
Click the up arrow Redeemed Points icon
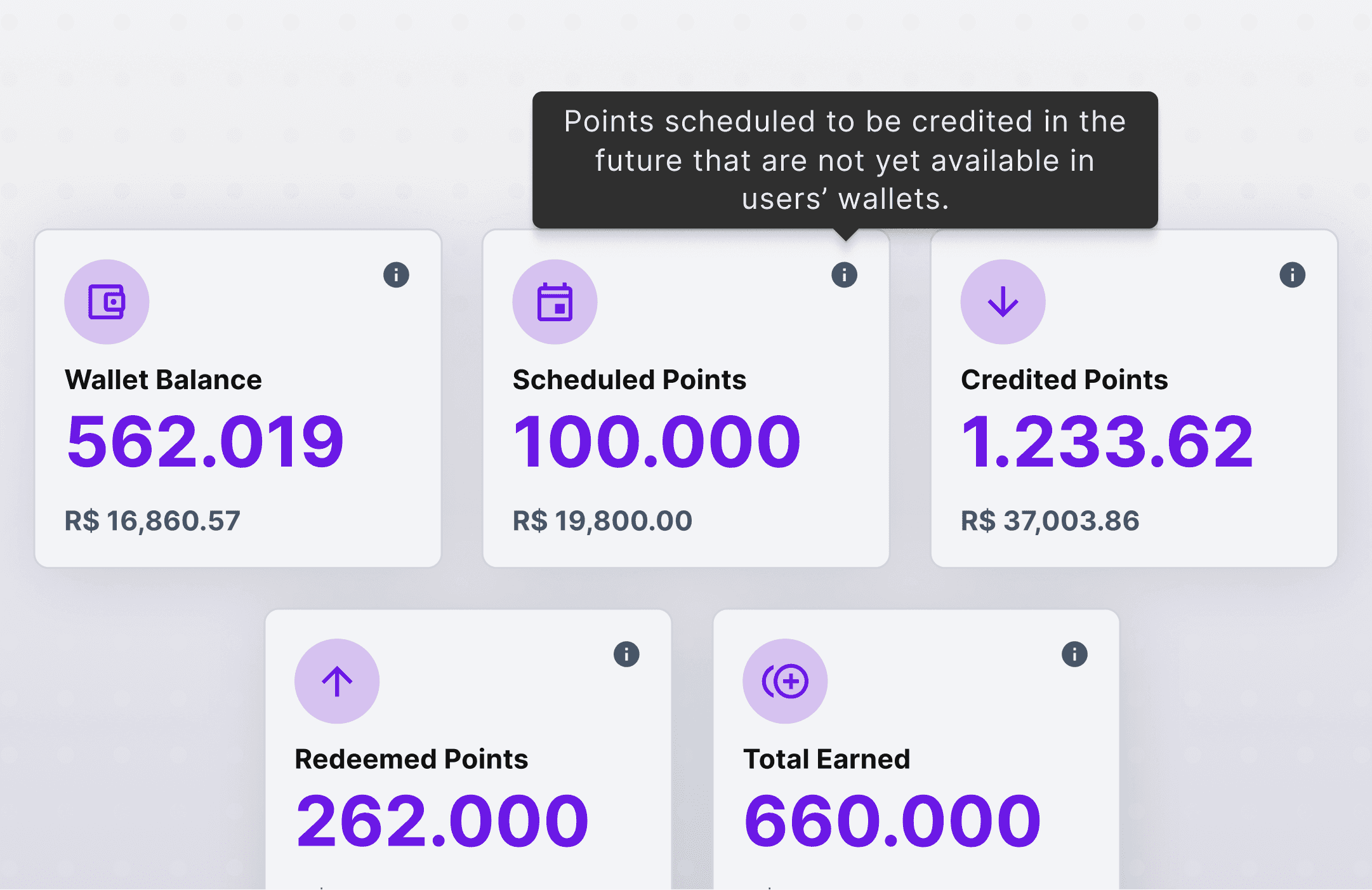[337, 681]
